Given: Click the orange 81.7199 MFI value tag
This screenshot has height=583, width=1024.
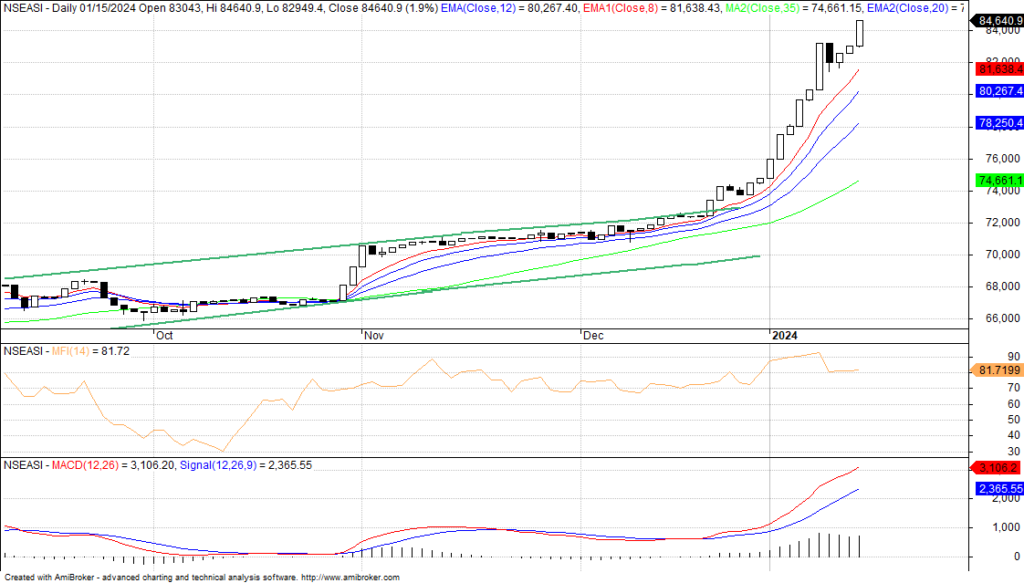Looking at the screenshot, I should tap(998, 371).
